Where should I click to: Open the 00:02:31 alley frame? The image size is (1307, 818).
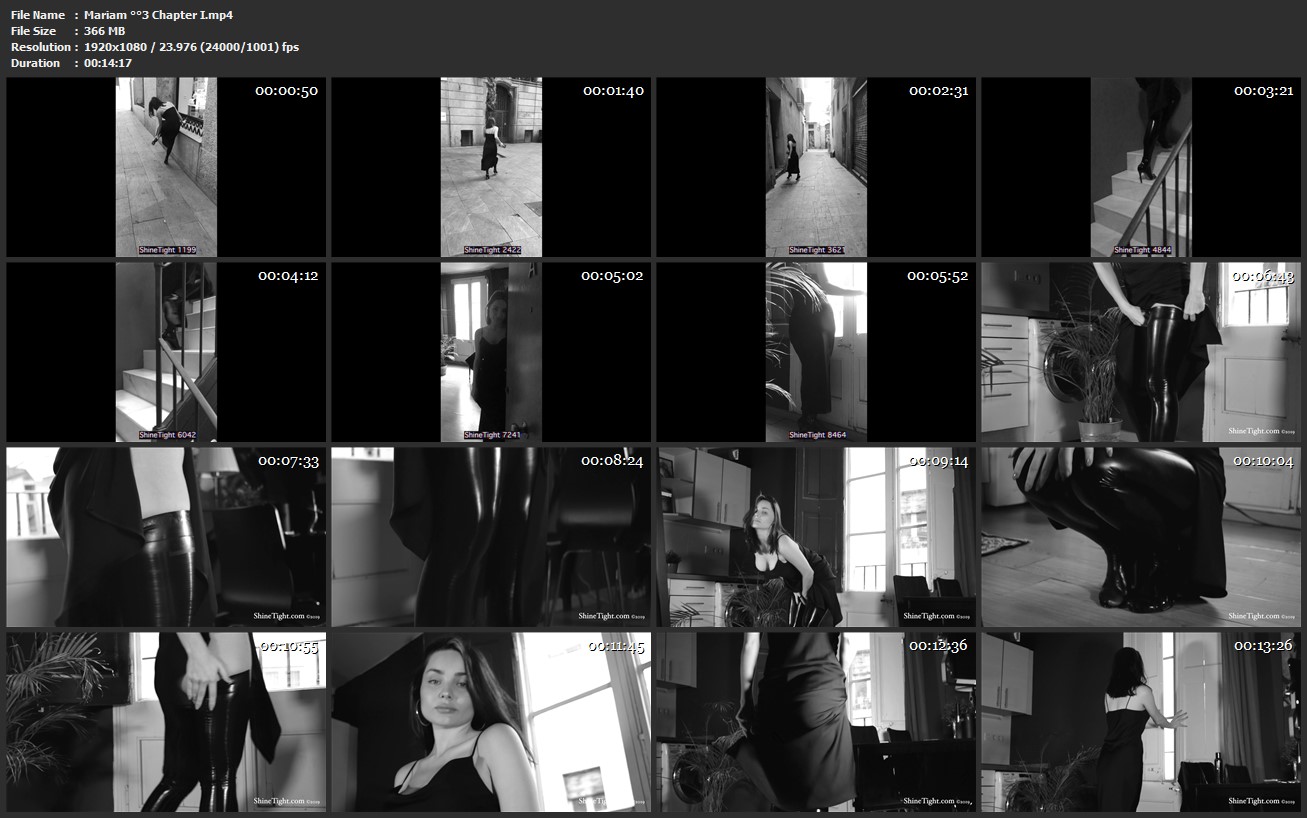(816, 167)
